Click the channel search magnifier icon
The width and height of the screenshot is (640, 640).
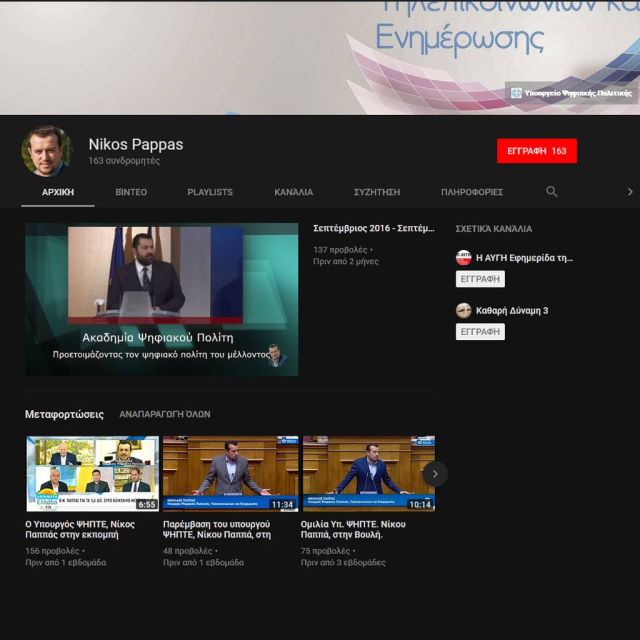click(551, 192)
